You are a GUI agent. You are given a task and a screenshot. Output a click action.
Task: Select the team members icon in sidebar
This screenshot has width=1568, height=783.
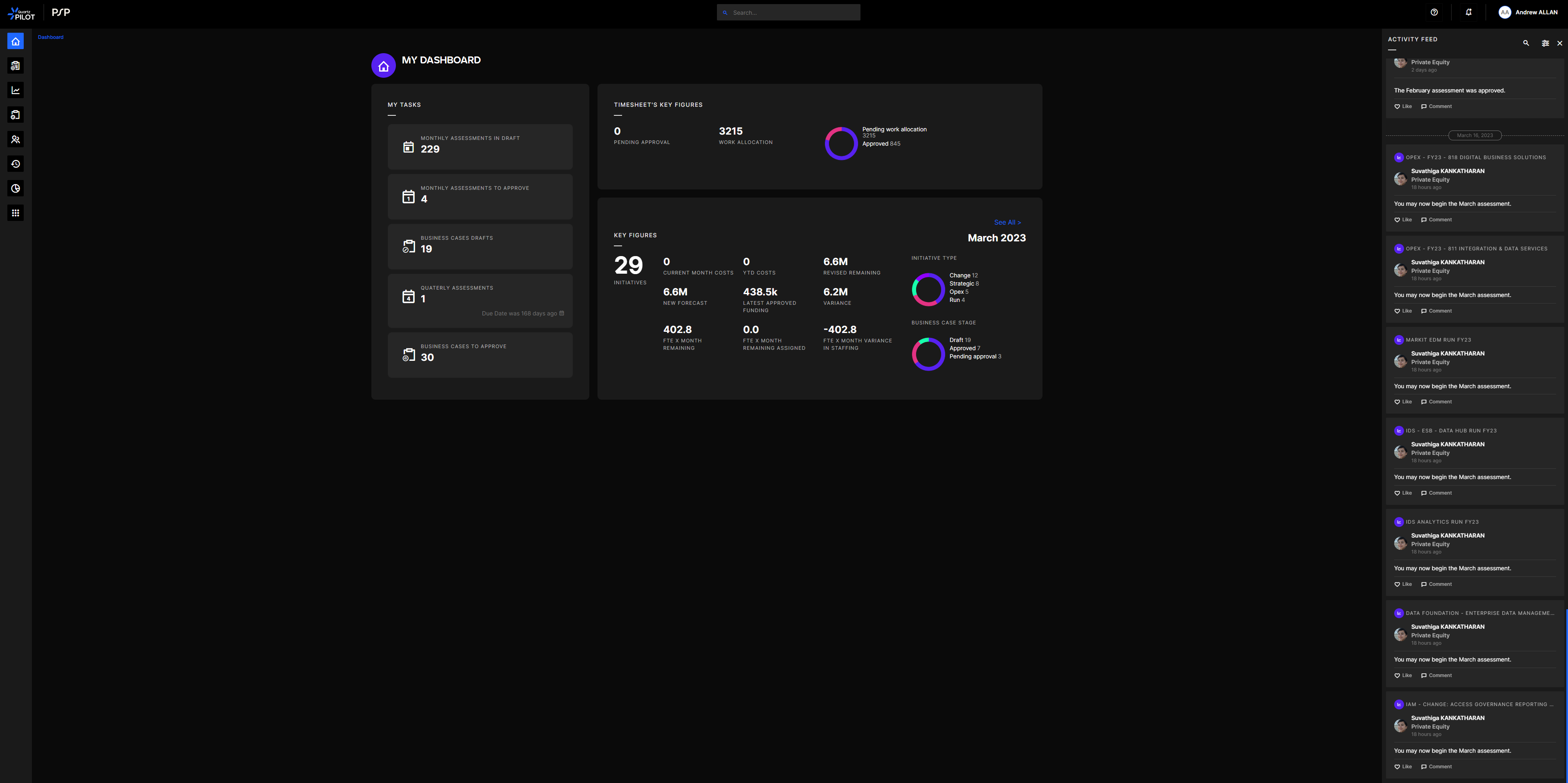tap(15, 139)
